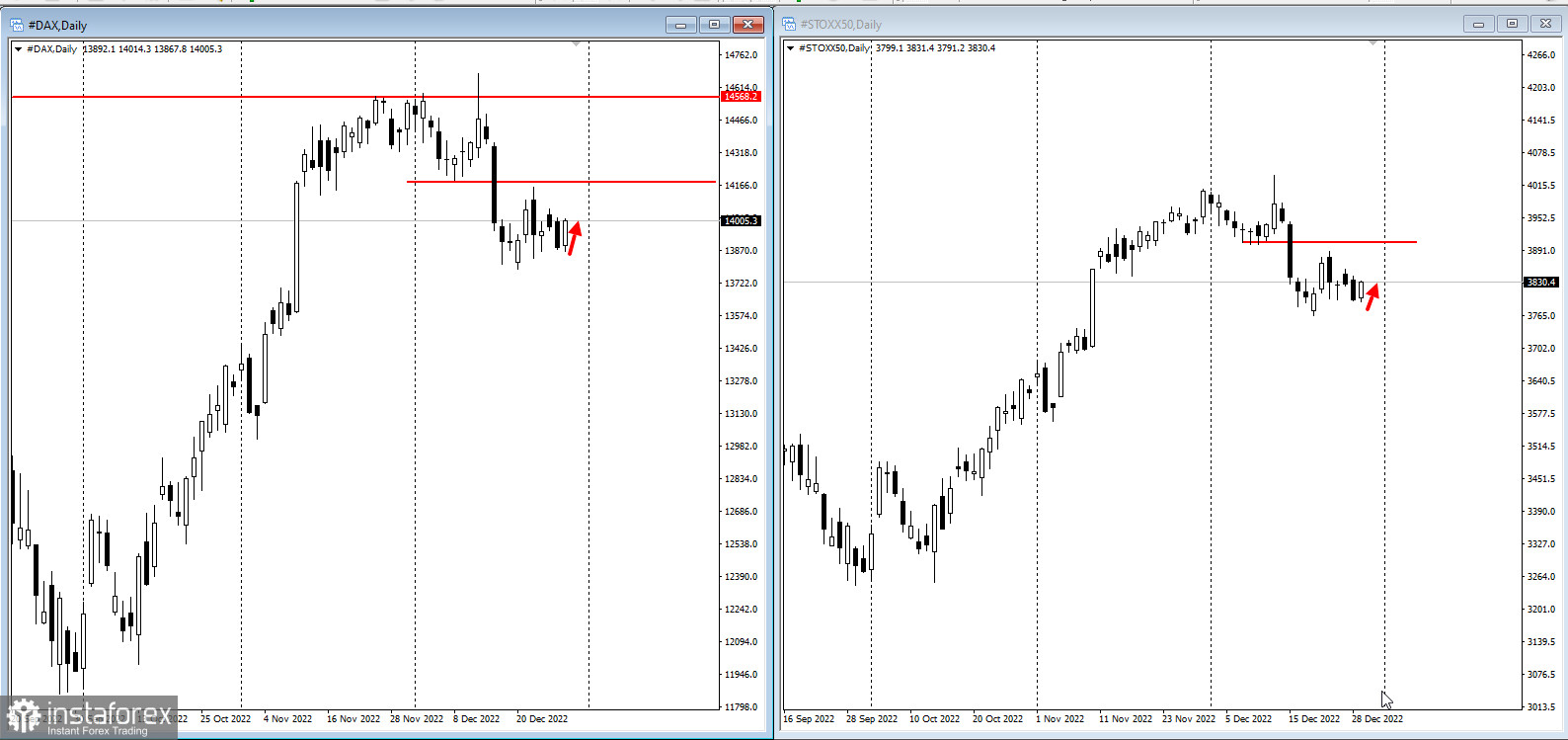
Task: Click the 10 Oct 2022 date on the STOXX50 time axis
Action: [x=934, y=719]
